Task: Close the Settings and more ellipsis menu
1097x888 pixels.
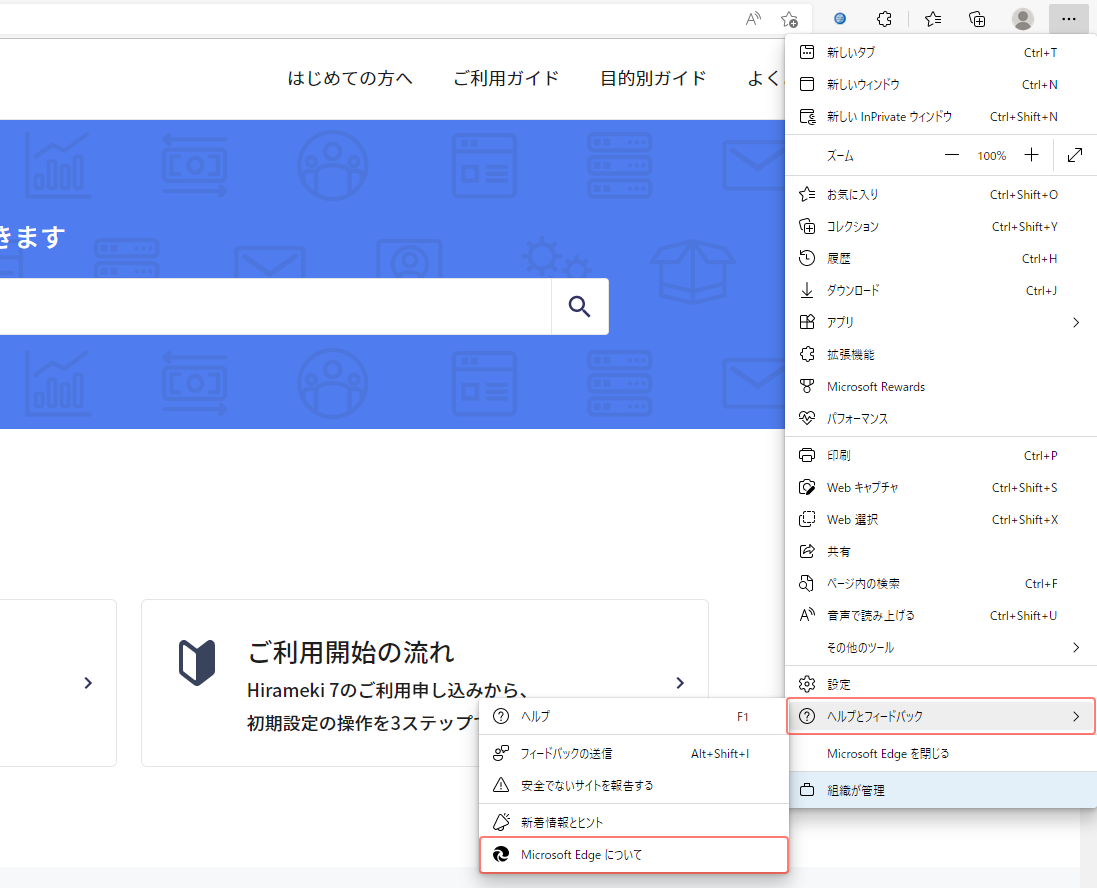Action: pos(1068,19)
